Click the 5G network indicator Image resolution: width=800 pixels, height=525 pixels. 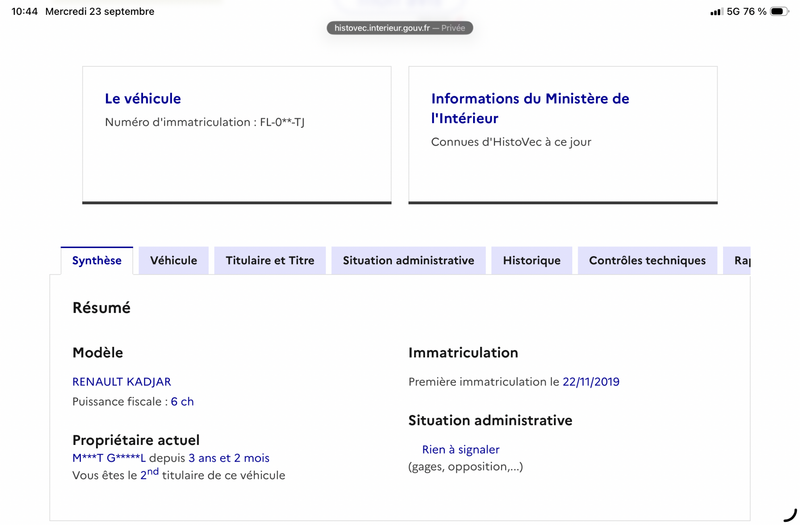pos(733,11)
